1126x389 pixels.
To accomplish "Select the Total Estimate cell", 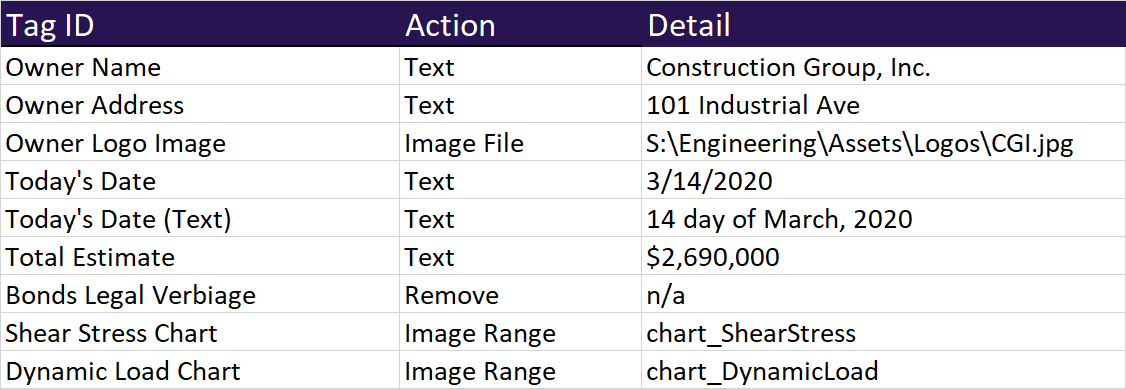I will (200, 257).
